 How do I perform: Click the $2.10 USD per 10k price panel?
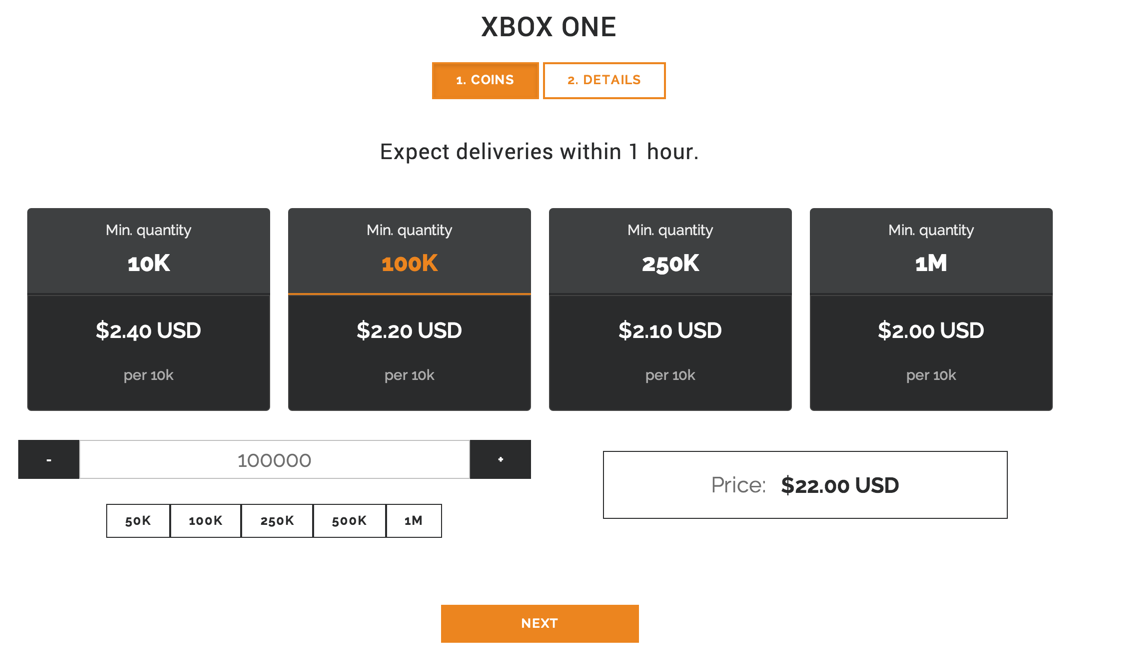(670, 352)
